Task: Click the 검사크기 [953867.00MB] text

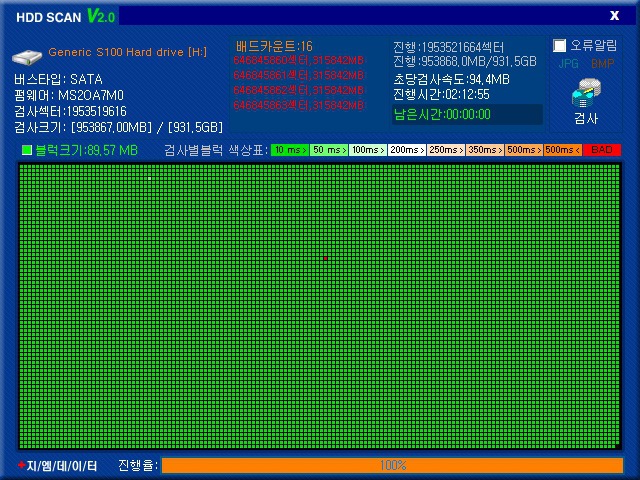Action: [x=119, y=127]
